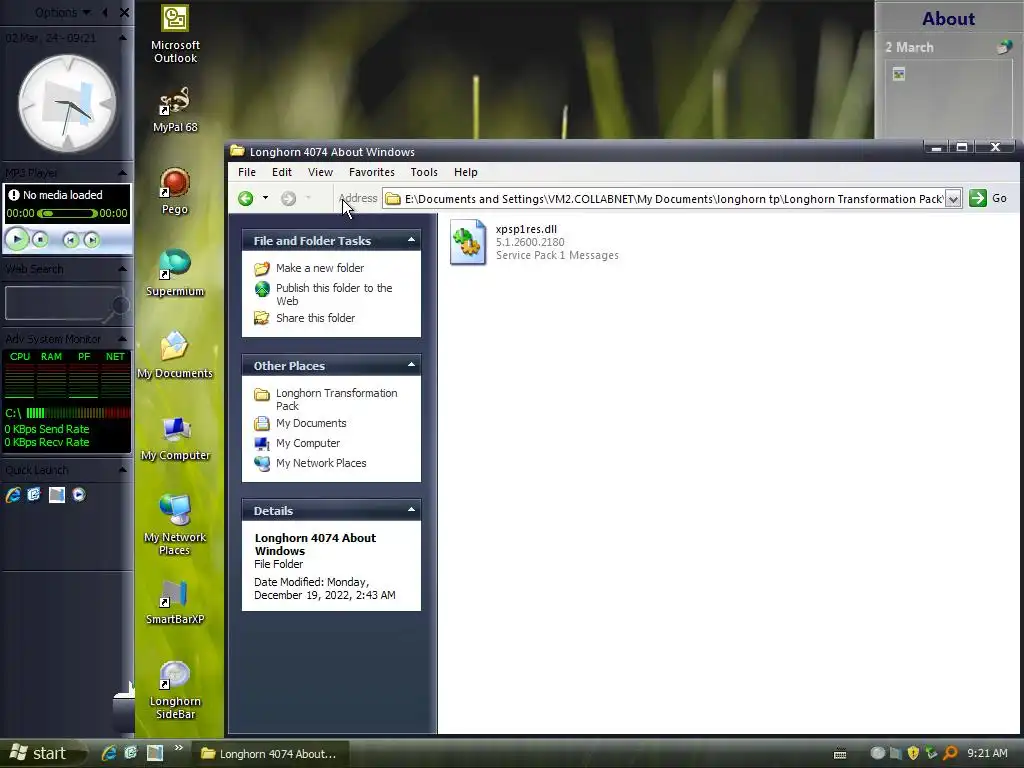This screenshot has width=1024, height=768.
Task: Select the My Computer desktop icon
Action: (175, 438)
